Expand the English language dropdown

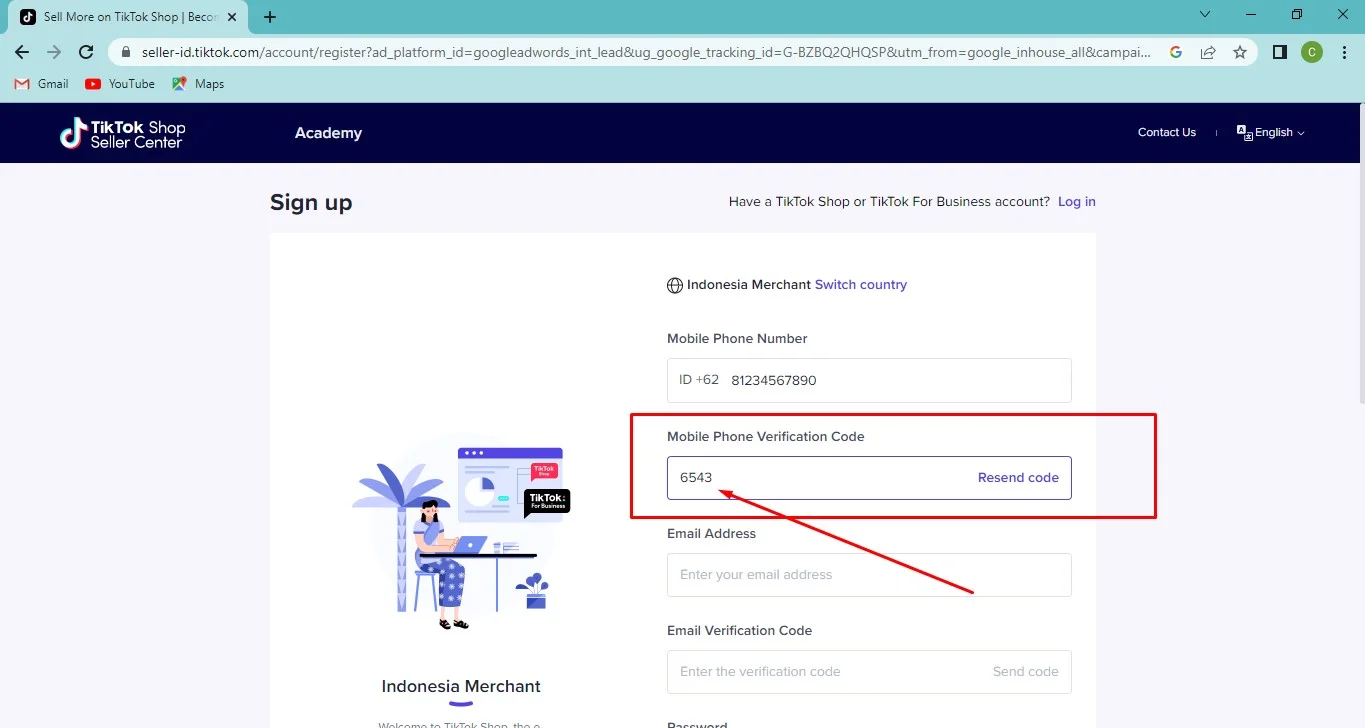tap(1271, 132)
